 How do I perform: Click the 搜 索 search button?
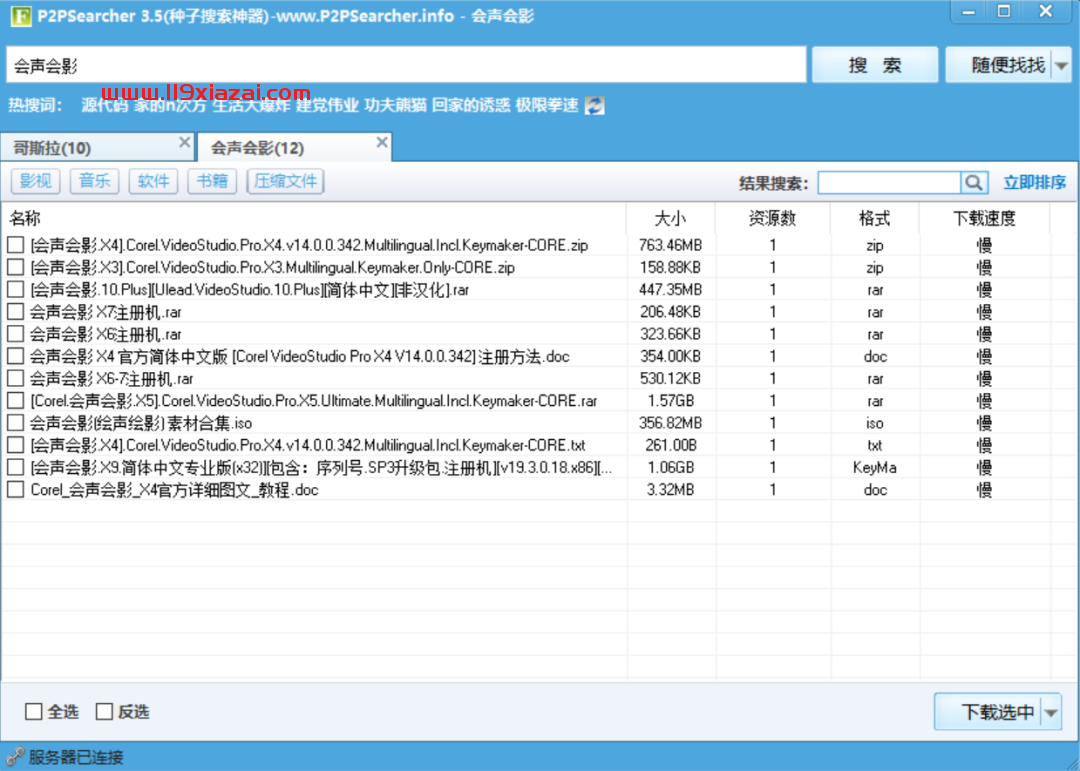[x=875, y=65]
